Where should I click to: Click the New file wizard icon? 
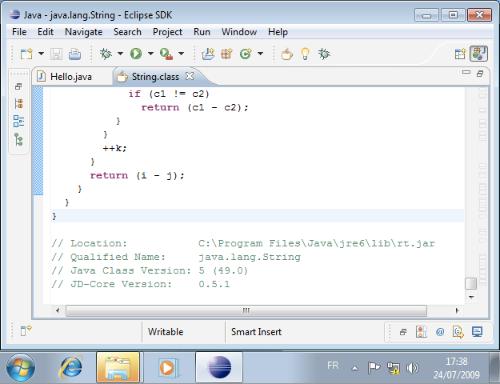click(26, 54)
